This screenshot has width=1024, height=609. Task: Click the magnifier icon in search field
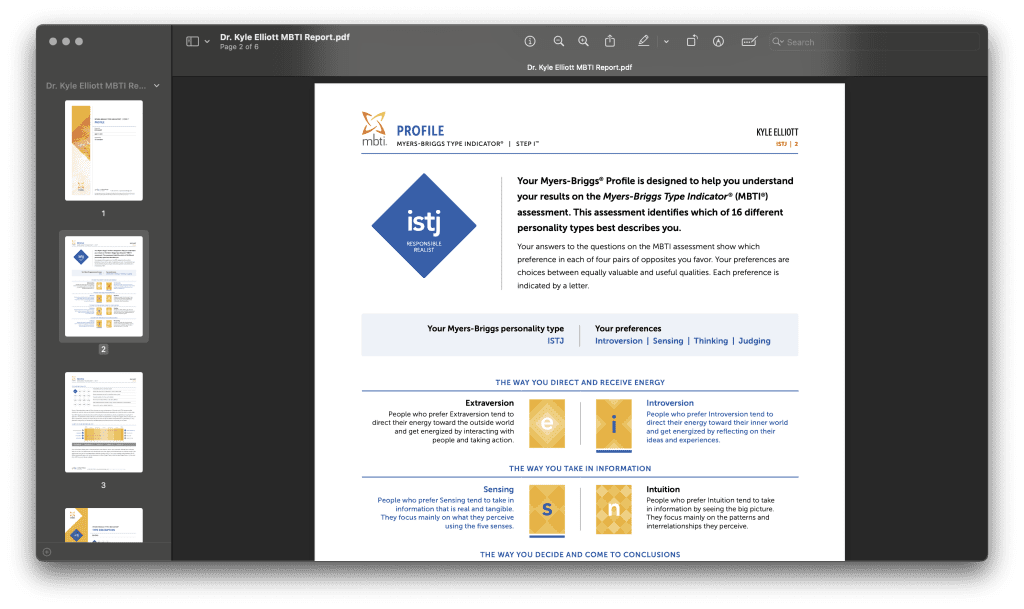pos(778,42)
